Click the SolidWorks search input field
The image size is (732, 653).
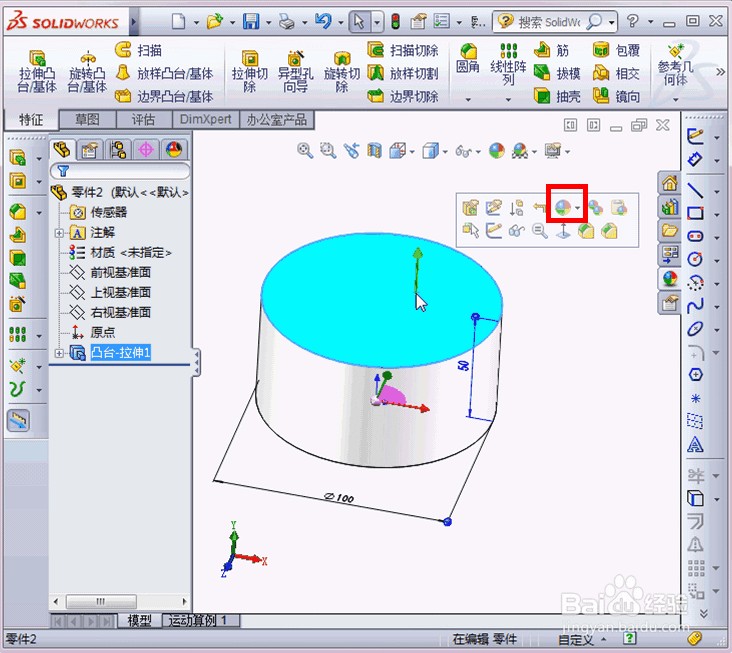[x=549, y=22]
